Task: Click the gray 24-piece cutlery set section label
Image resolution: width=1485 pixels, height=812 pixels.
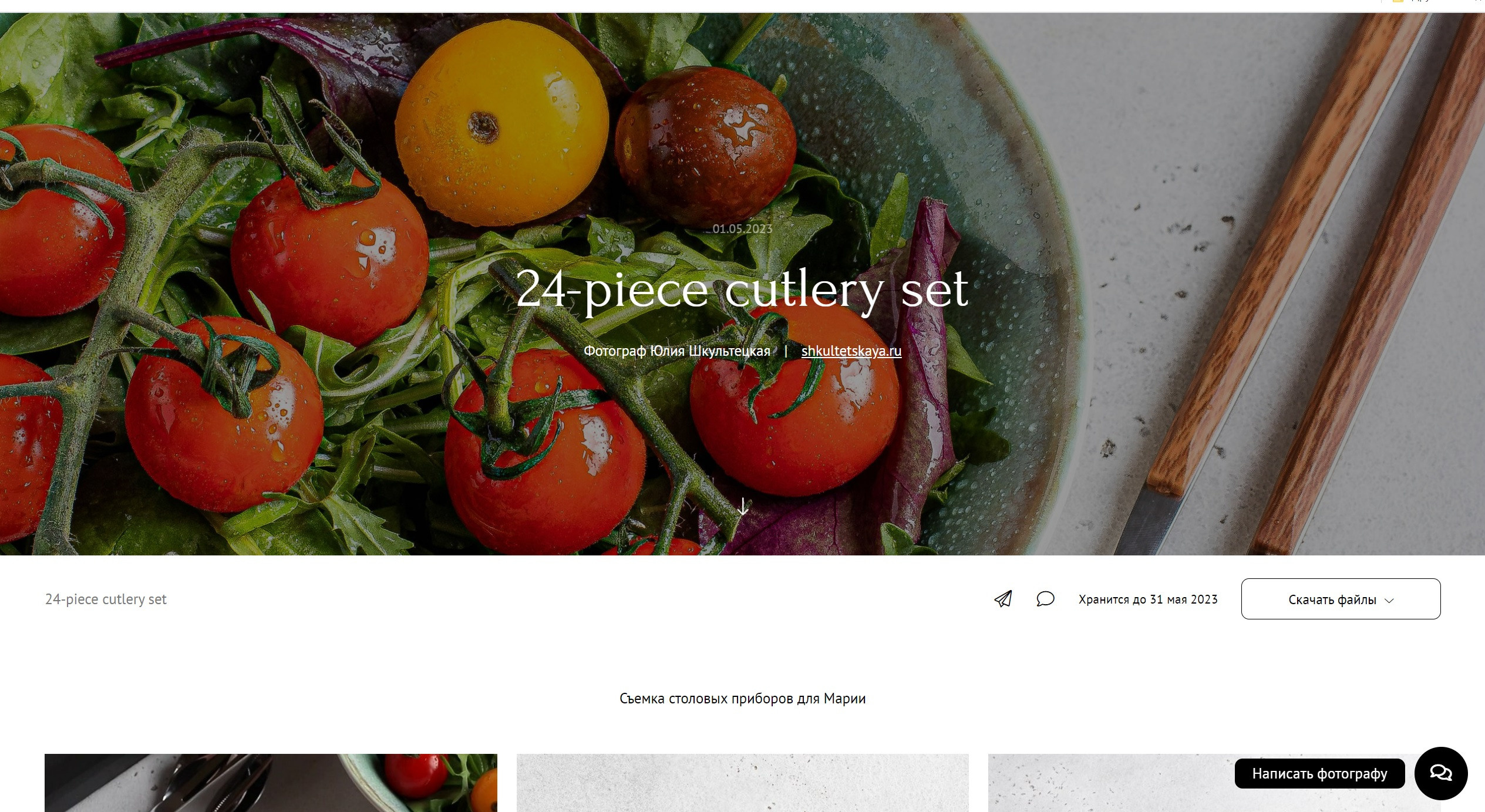Action: click(x=106, y=599)
